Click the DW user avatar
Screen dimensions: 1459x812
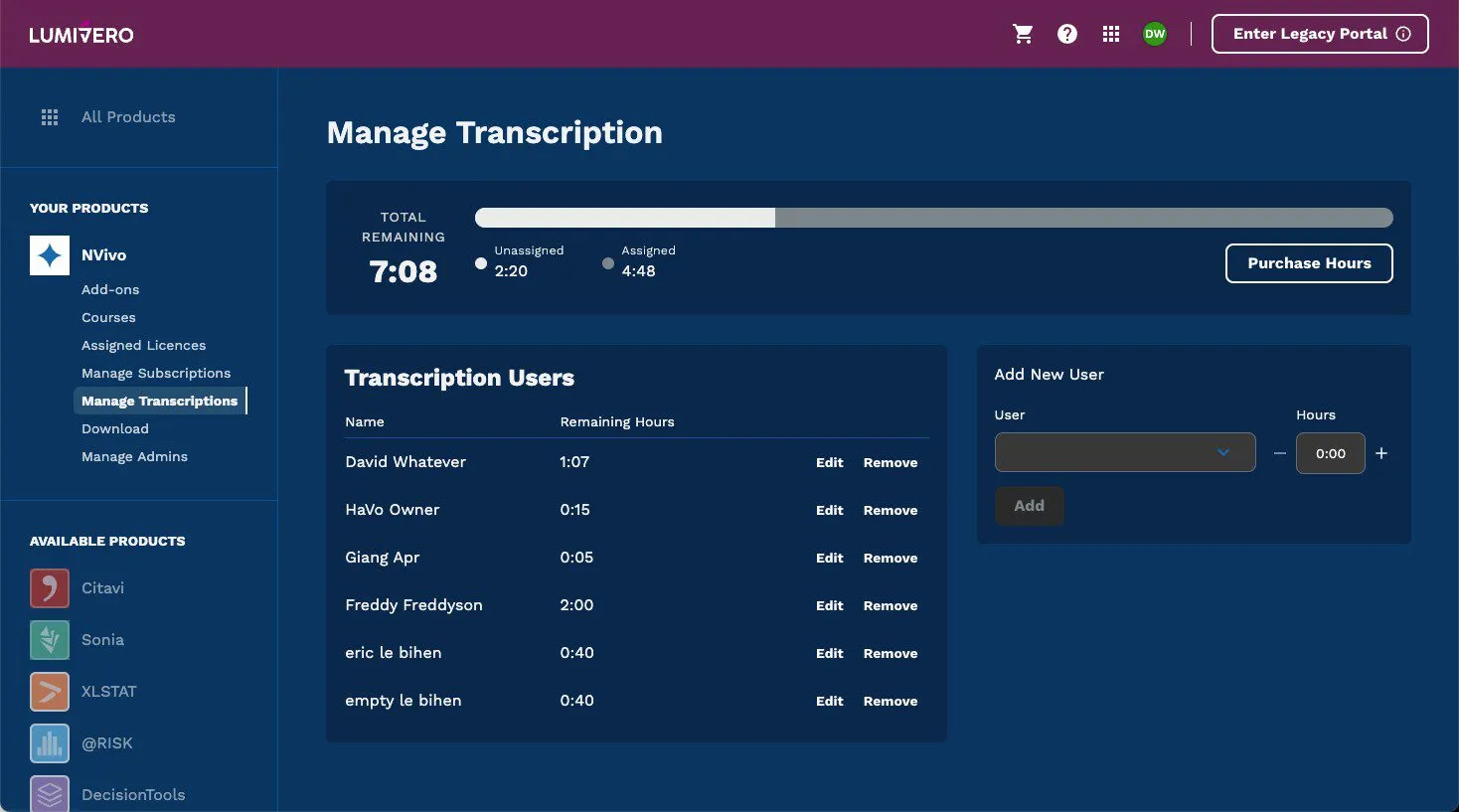click(x=1154, y=33)
